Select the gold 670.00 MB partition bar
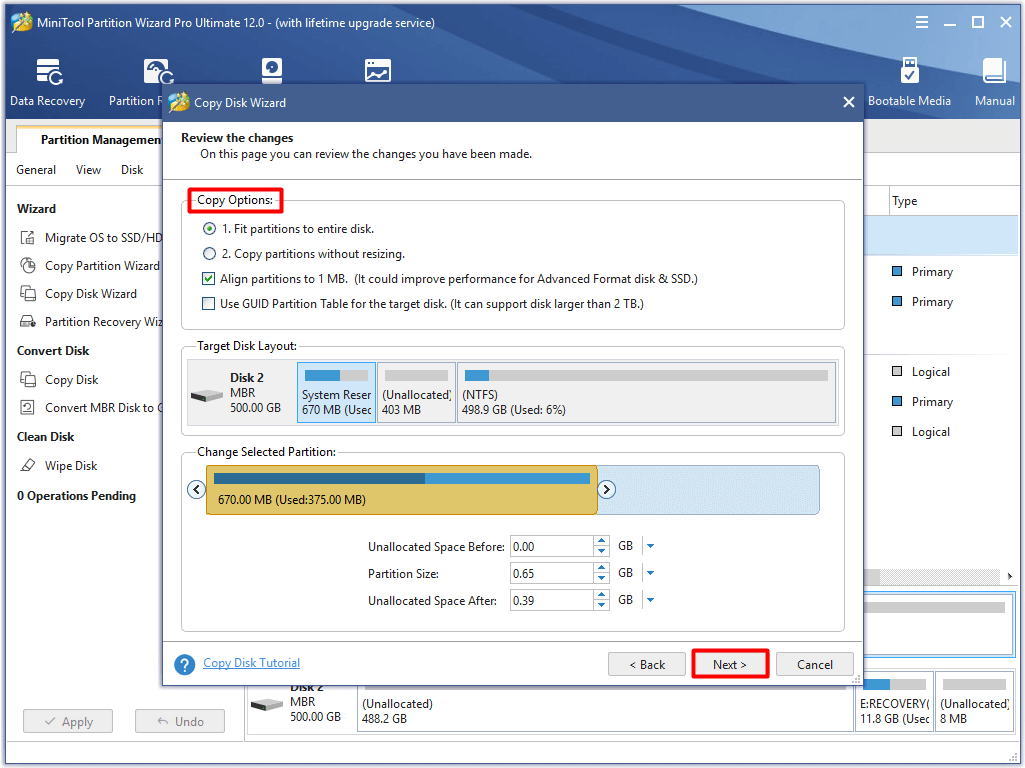Image resolution: width=1025 pixels, height=768 pixels. point(401,490)
